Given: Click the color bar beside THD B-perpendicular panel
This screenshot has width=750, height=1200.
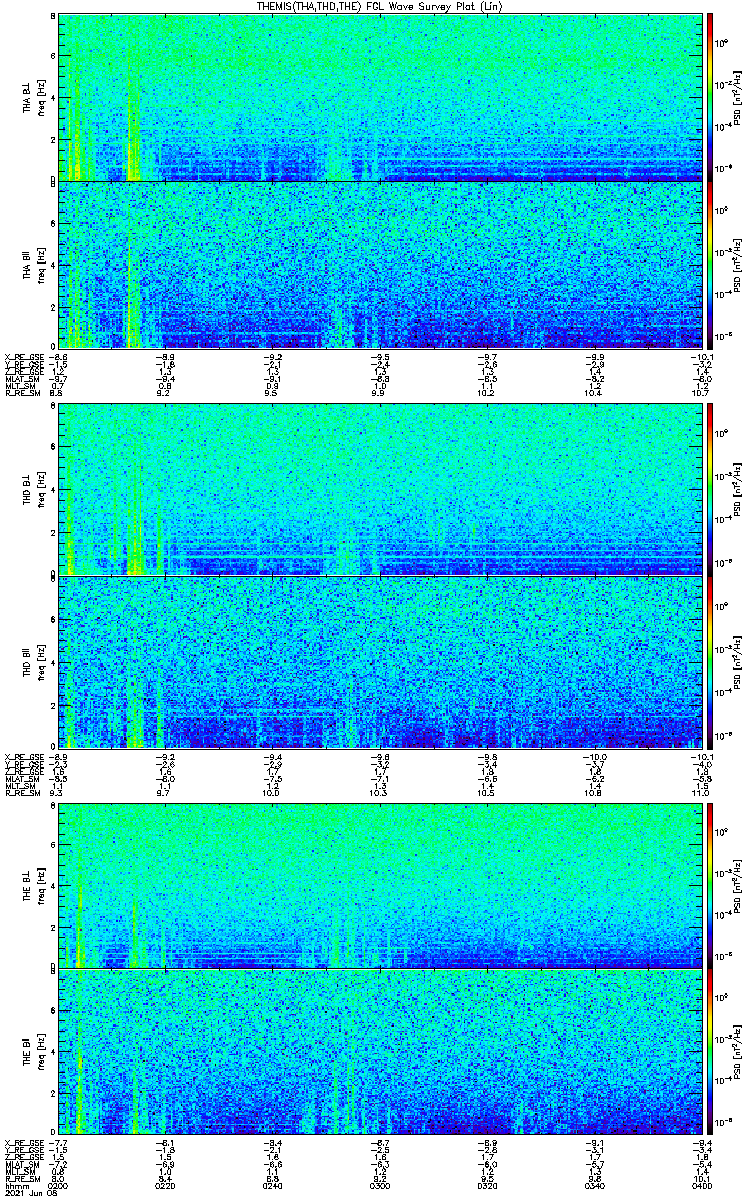Looking at the screenshot, I should point(710,490).
